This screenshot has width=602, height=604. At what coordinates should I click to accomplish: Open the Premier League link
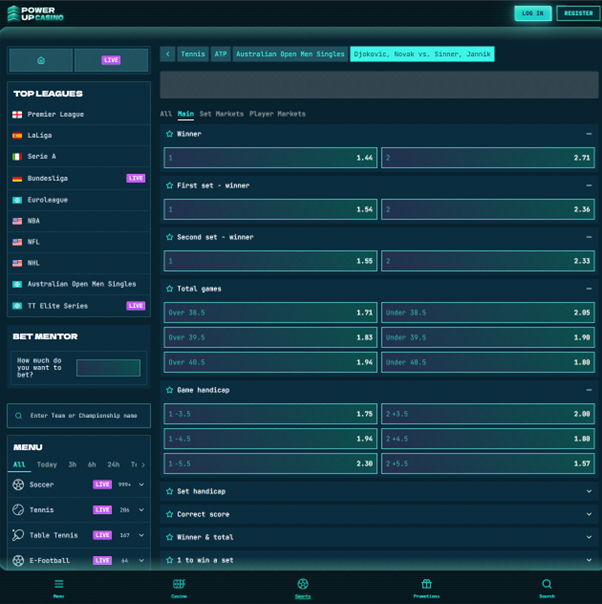tap(55, 114)
